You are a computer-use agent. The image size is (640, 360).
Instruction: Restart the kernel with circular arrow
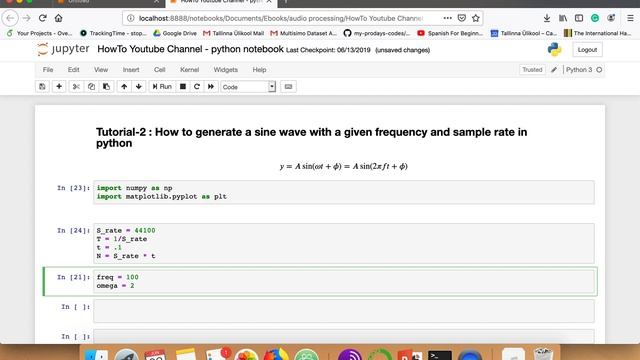pyautogui.click(x=197, y=87)
